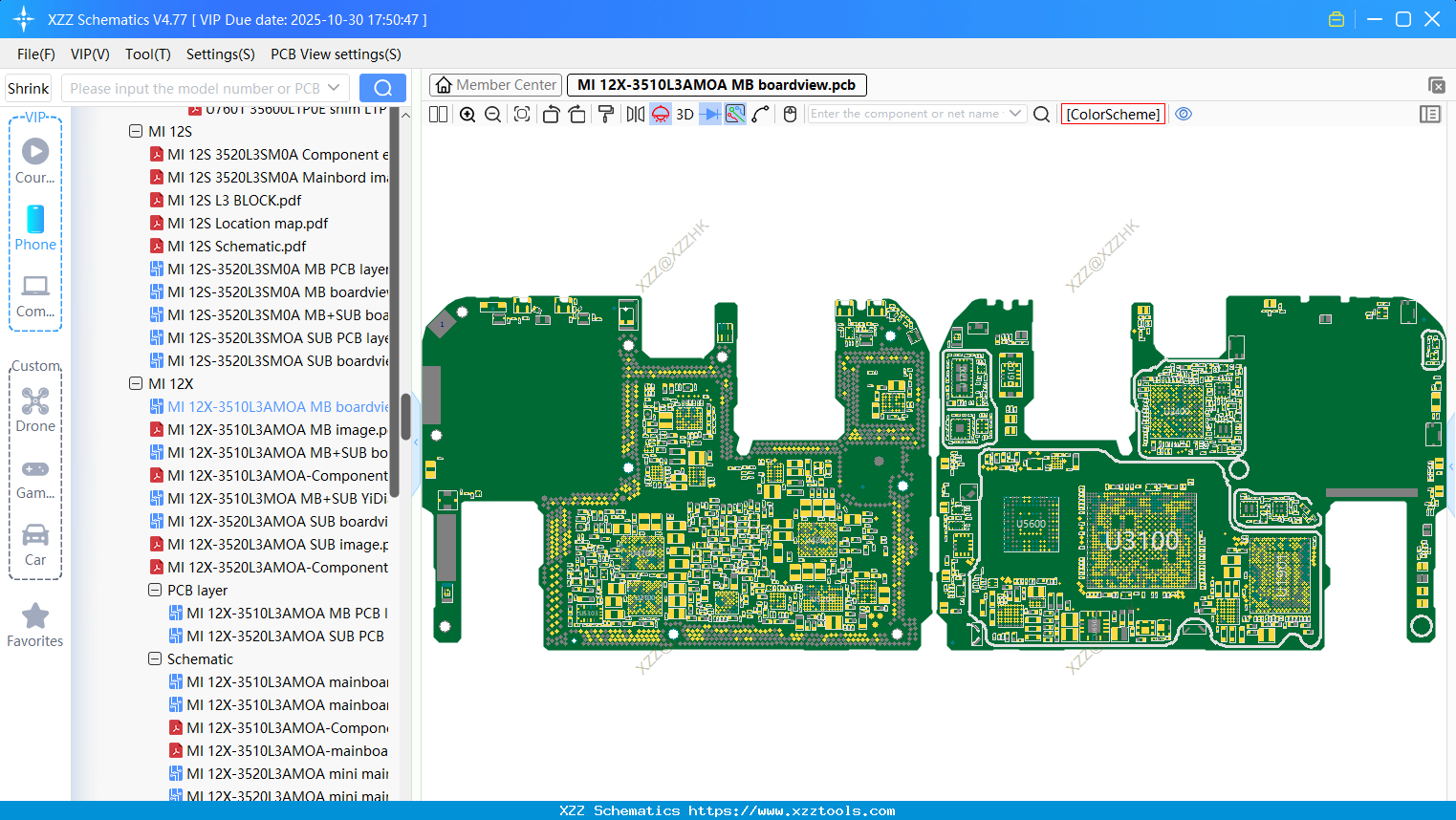Image resolution: width=1456 pixels, height=820 pixels.
Task: Collapse the MI 12X tree node
Action: 136,383
